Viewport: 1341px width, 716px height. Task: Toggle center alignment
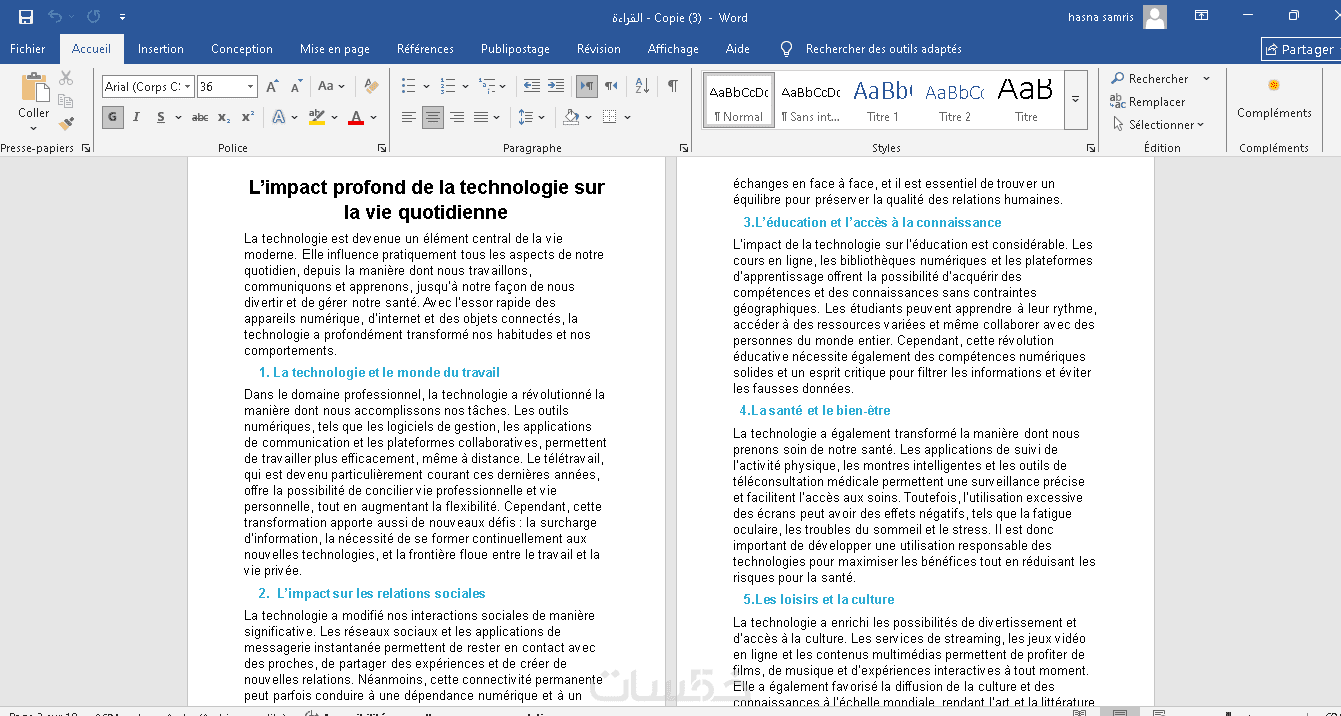pyautogui.click(x=432, y=117)
